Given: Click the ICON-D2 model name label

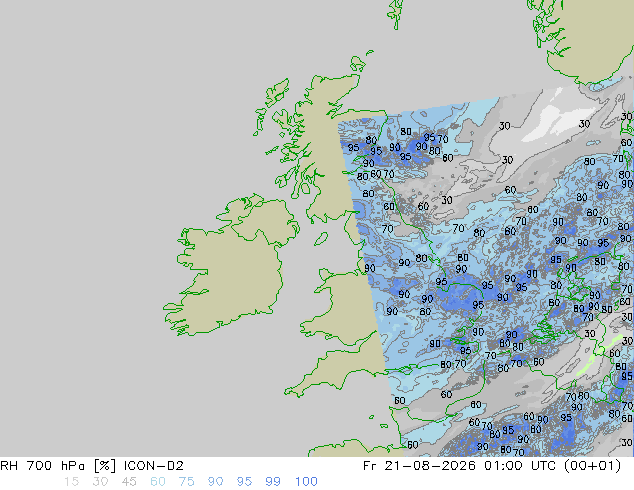Looking at the screenshot, I should click(x=154, y=466).
